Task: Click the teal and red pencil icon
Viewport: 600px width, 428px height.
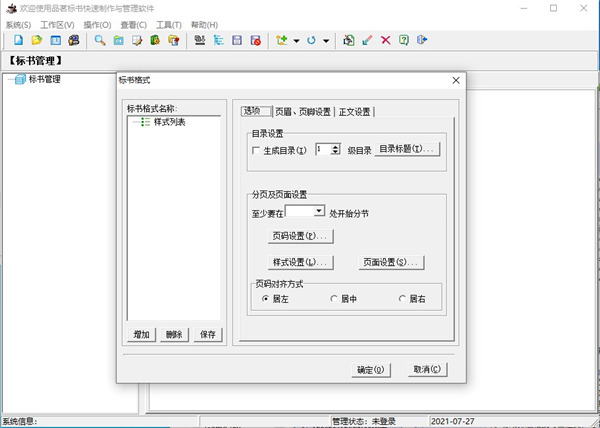Action: coord(367,40)
